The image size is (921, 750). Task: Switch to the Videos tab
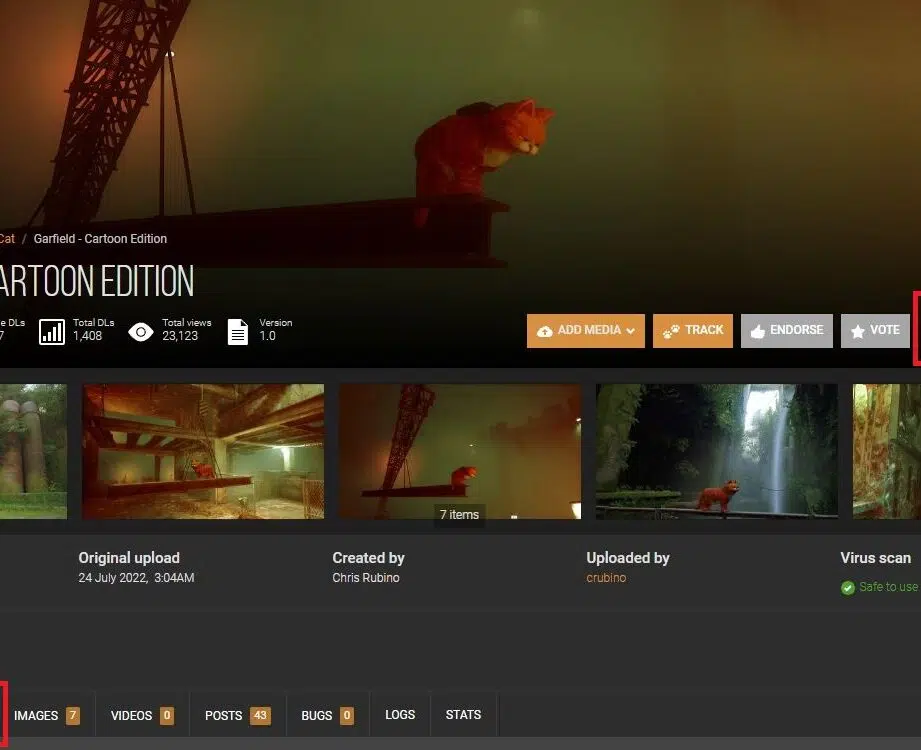click(x=142, y=715)
